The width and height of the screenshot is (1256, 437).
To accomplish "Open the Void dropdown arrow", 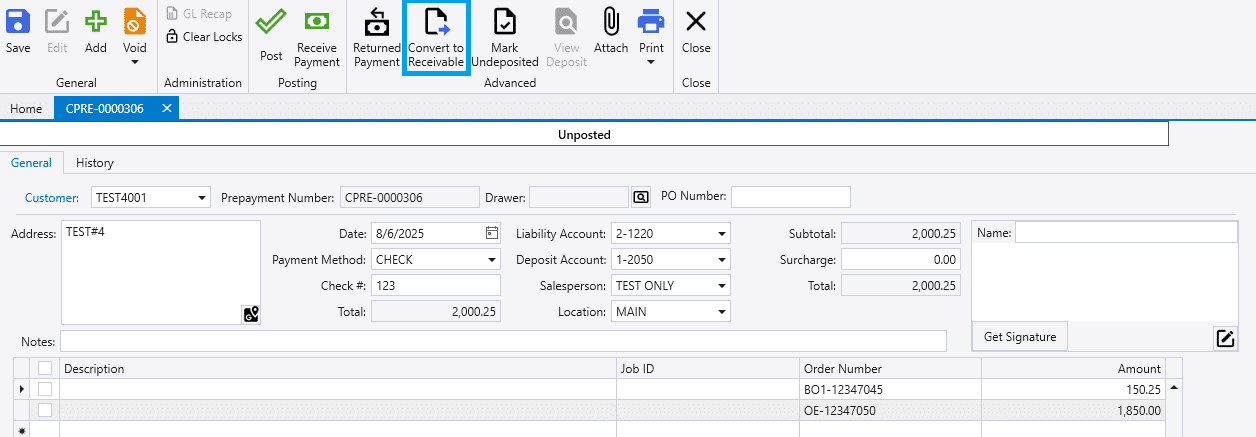I will click(135, 62).
